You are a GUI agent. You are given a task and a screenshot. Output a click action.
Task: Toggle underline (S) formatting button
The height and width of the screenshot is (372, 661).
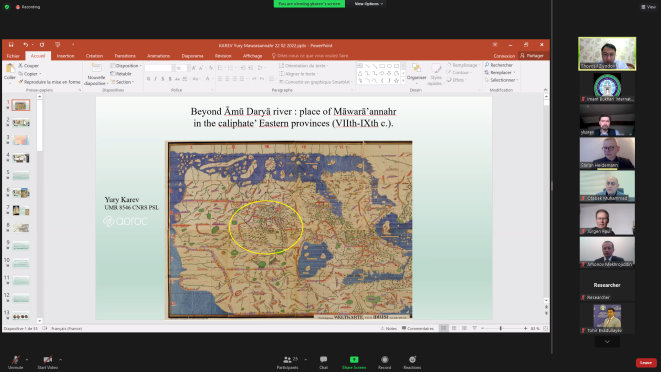pos(163,79)
